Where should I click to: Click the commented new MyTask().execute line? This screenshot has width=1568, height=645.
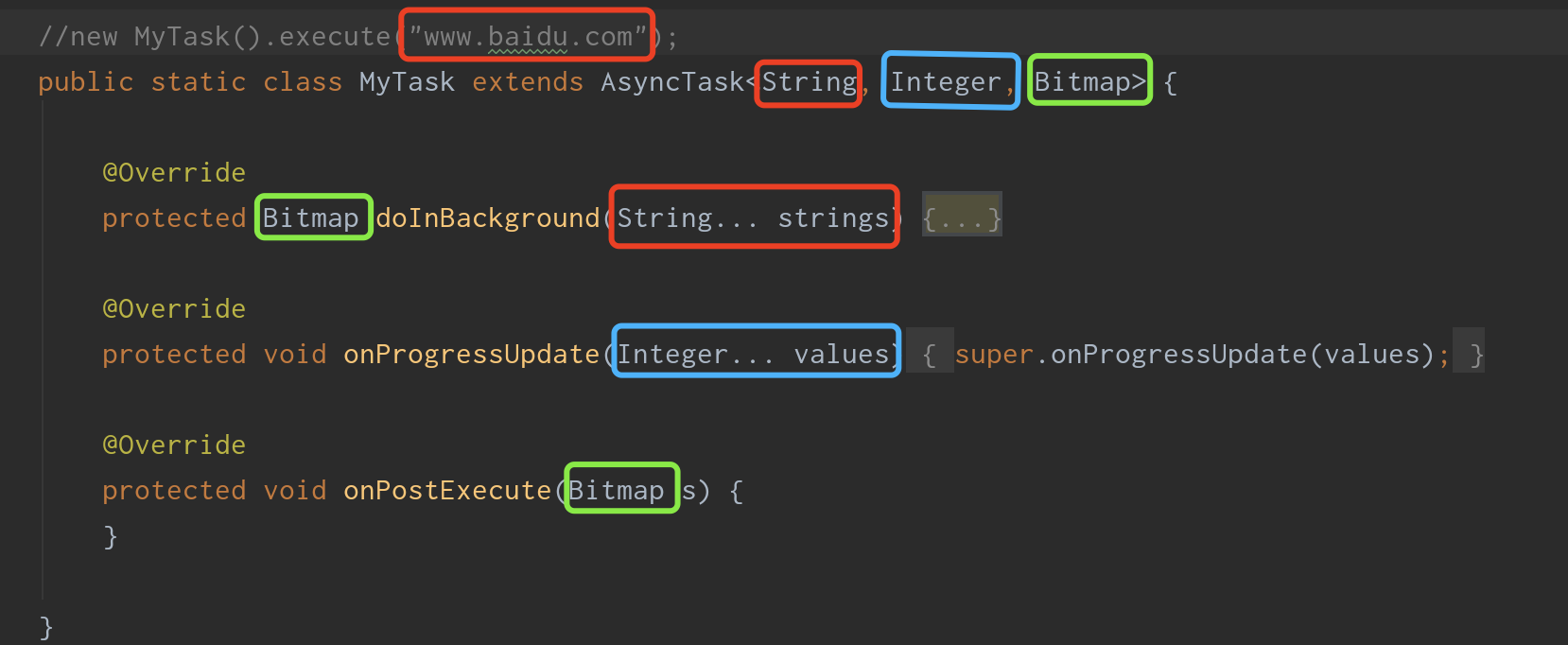tap(358, 37)
